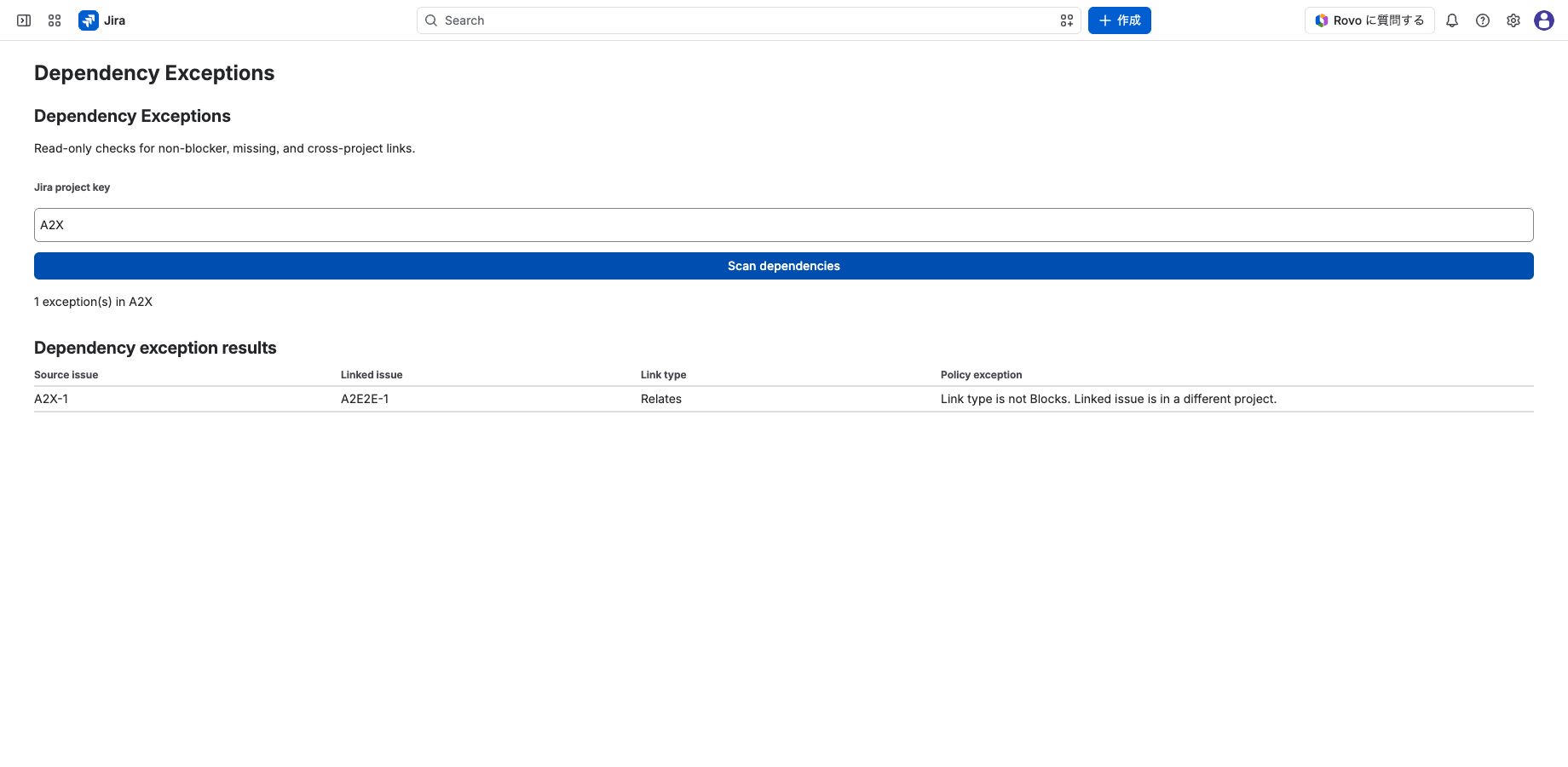Image resolution: width=1568 pixels, height=767 pixels.
Task: Click the '1 exception(s) in A2X' status text
Action: pyautogui.click(x=93, y=302)
